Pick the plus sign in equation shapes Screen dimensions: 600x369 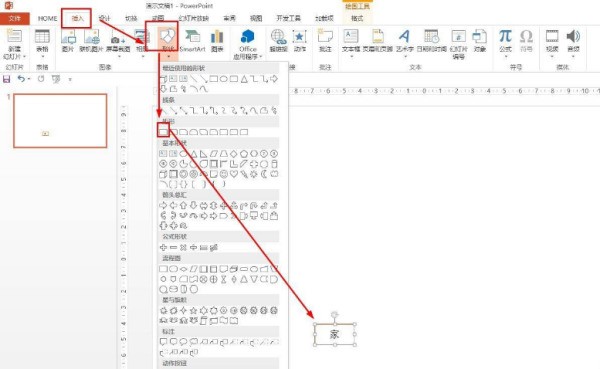pyautogui.click(x=163, y=248)
